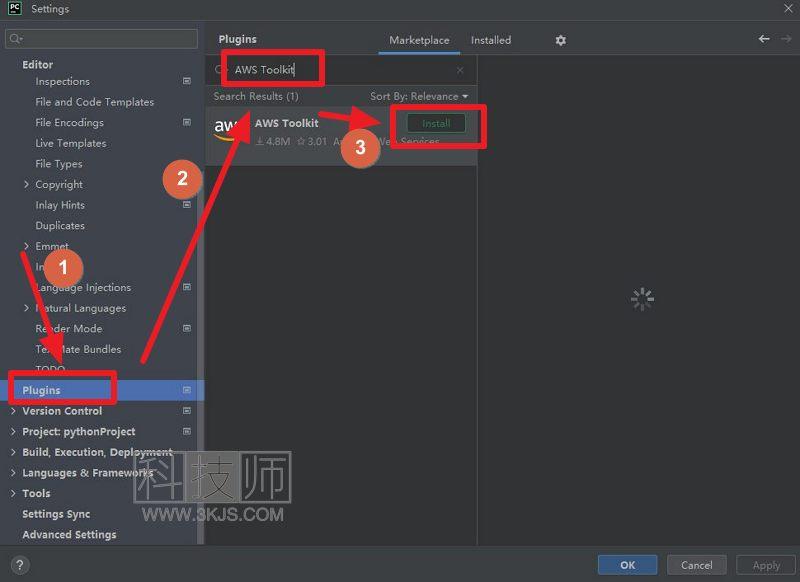800x582 pixels.
Task: Select the Editor section header
Action: [37, 65]
